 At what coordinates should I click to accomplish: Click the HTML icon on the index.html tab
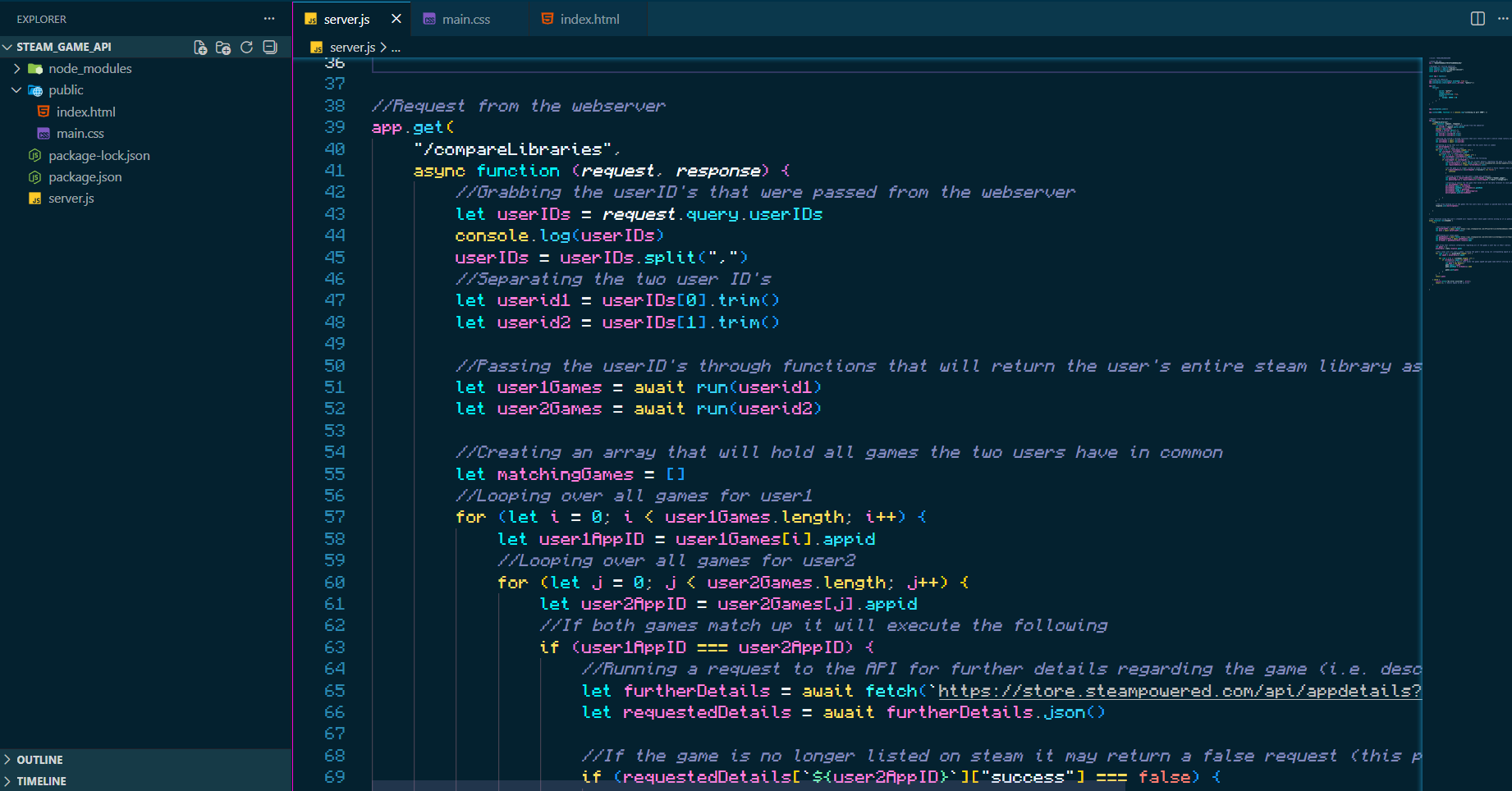[546, 17]
